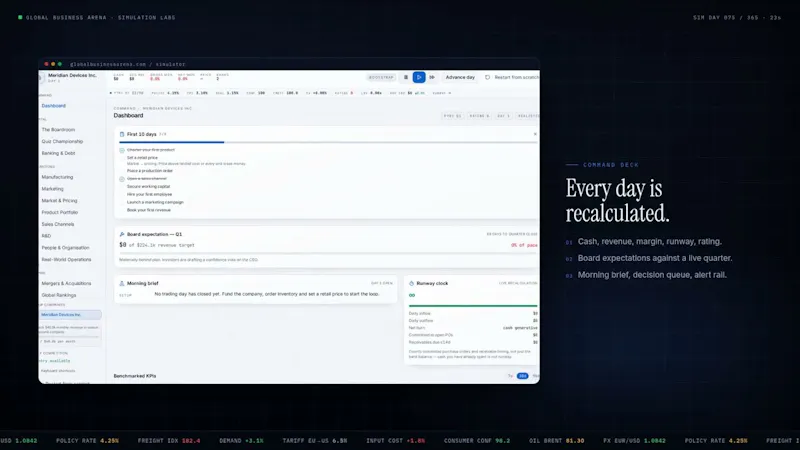The width and height of the screenshot is (800, 450).
Task: Close the First 10 days checklist
Action: (535, 134)
